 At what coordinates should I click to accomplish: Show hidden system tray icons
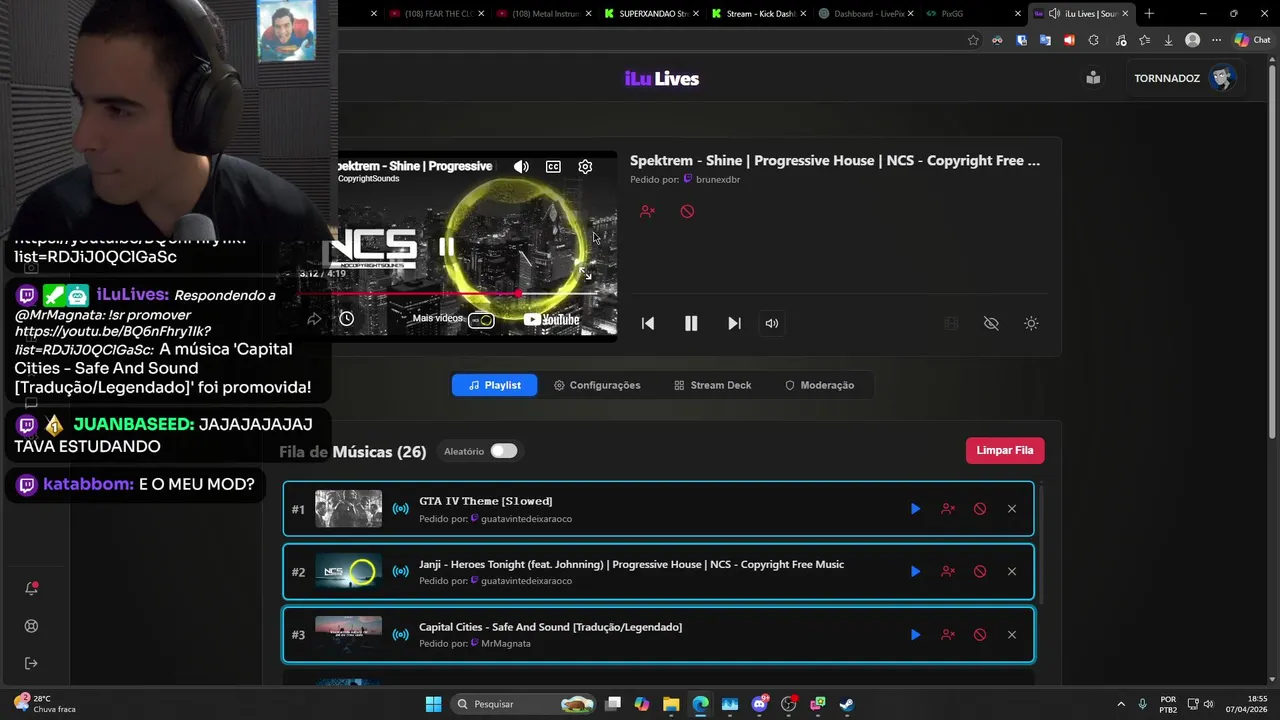[x=1120, y=704]
